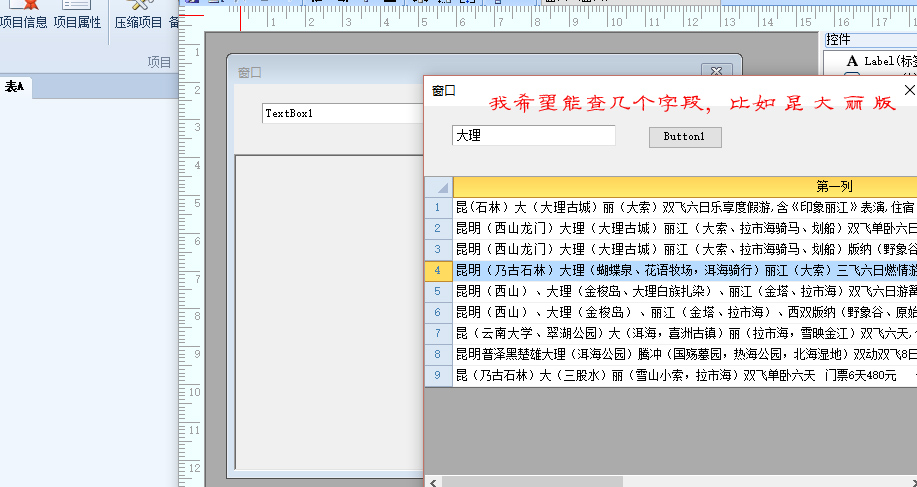Image resolution: width=917 pixels, height=487 pixels.
Task: Select row header 4
Action: [x=439, y=271]
